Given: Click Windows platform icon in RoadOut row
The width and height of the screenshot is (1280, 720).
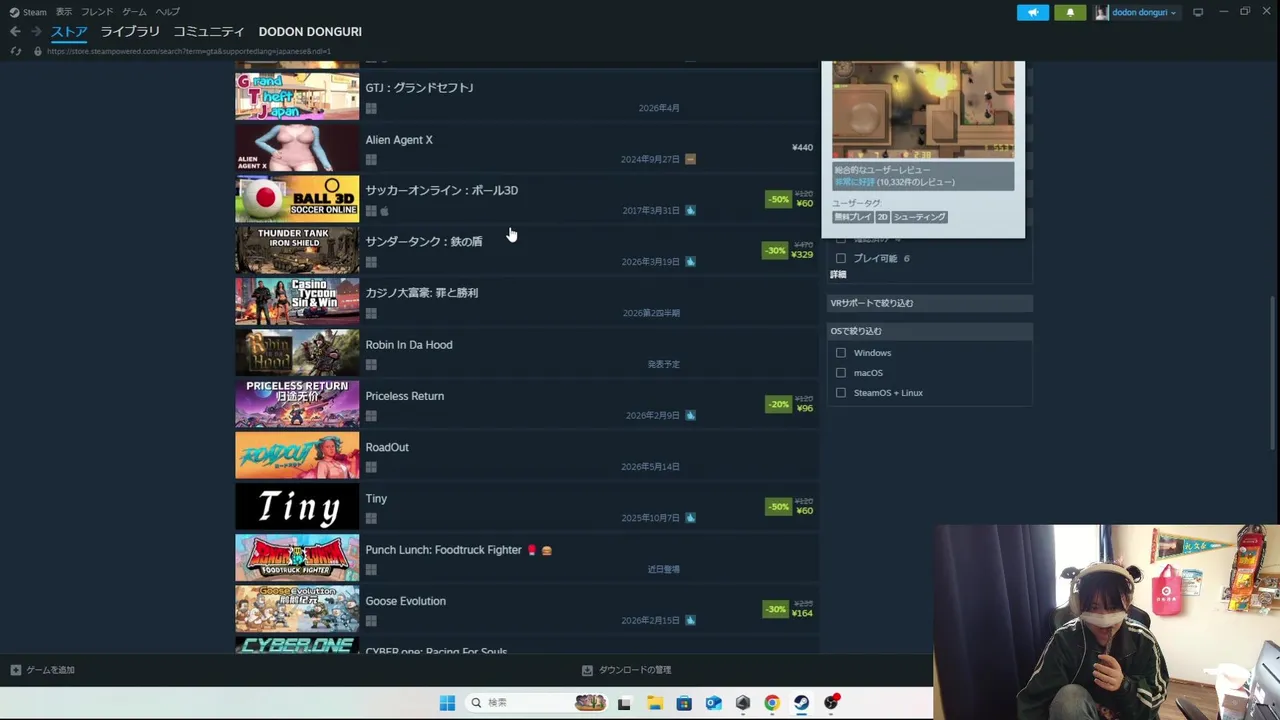Looking at the screenshot, I should coord(371,467).
